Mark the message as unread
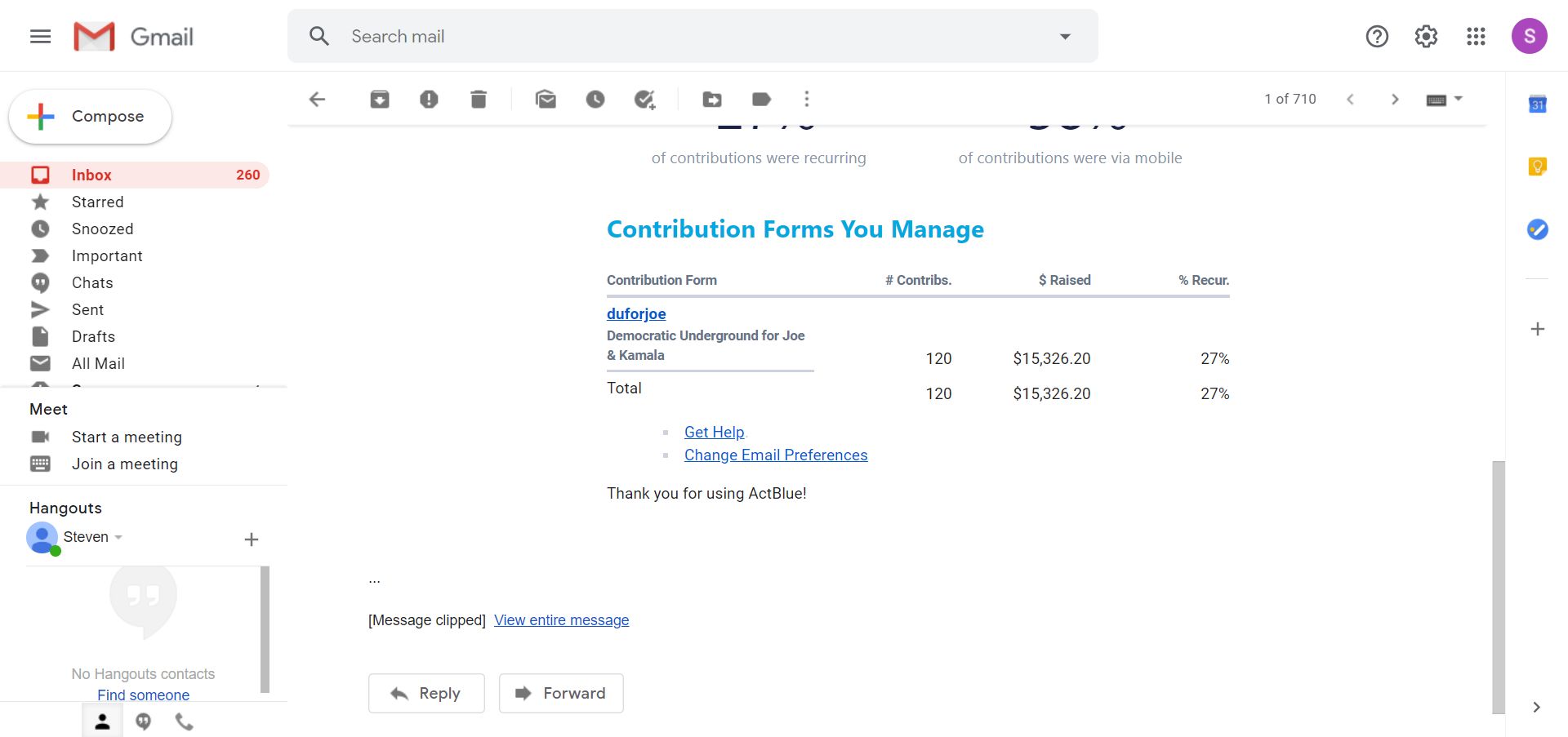This screenshot has width=1568, height=737. [546, 100]
